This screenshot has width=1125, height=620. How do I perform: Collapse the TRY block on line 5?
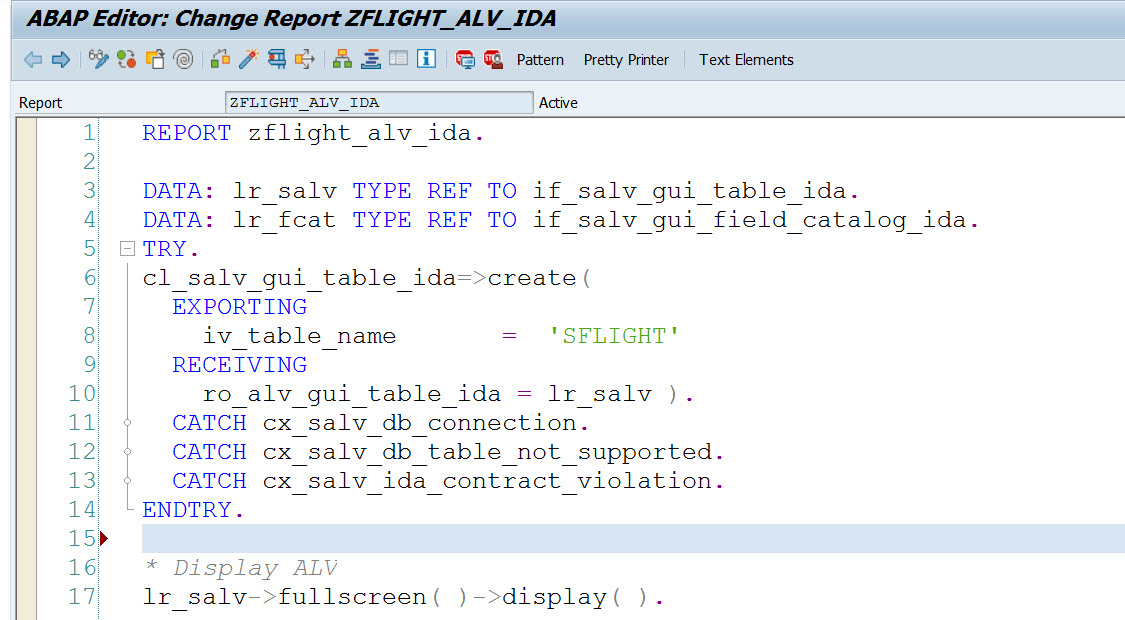tap(126, 248)
